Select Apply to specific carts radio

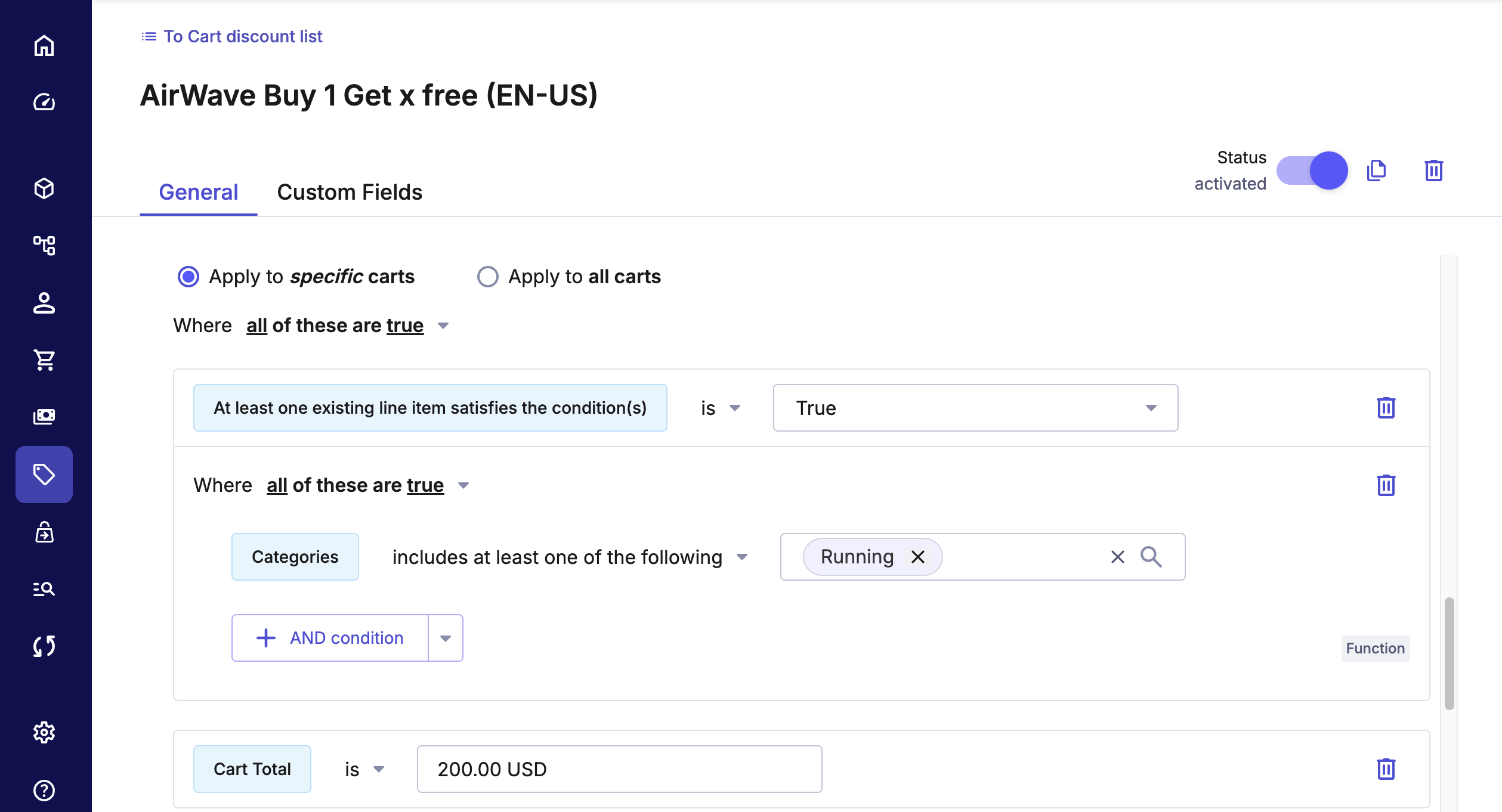point(188,277)
